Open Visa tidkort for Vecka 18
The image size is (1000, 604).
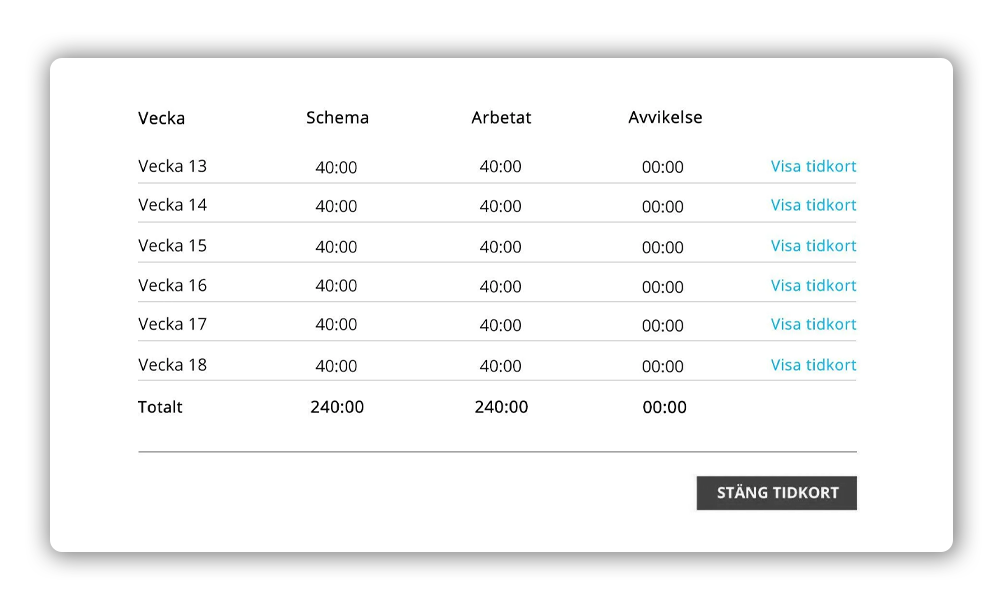point(813,365)
